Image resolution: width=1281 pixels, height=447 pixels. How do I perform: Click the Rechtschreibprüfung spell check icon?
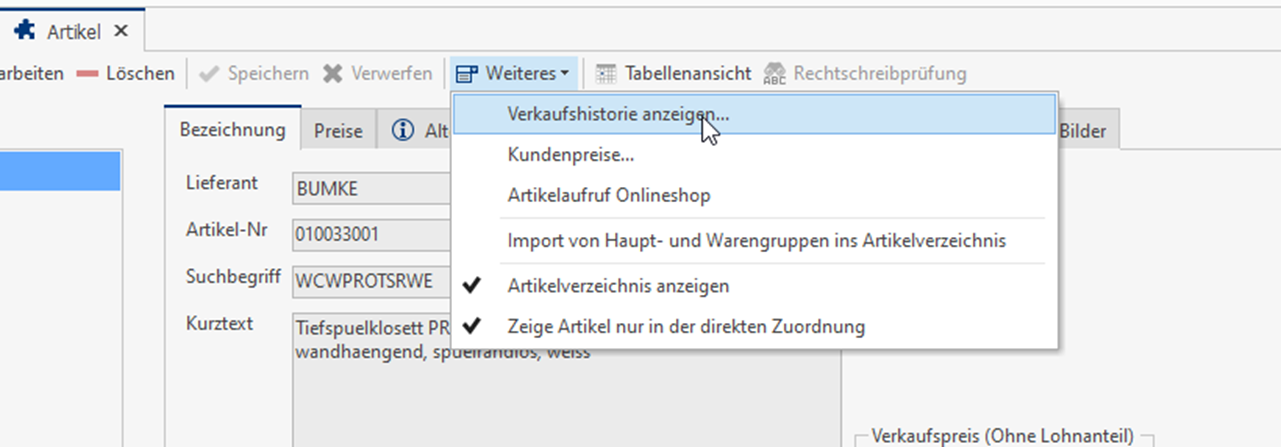coord(774,73)
